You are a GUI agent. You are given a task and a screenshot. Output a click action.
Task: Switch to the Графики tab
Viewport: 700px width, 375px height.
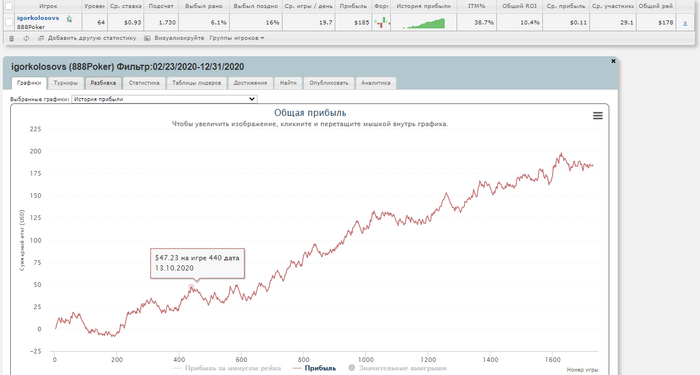pos(29,83)
